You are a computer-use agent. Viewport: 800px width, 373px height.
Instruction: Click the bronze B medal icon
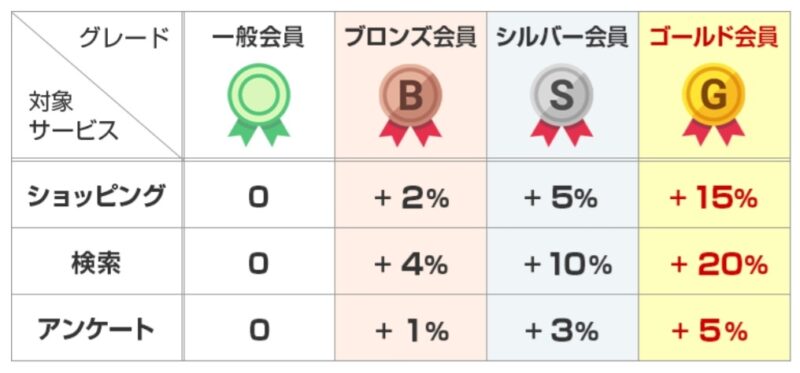coord(410,103)
